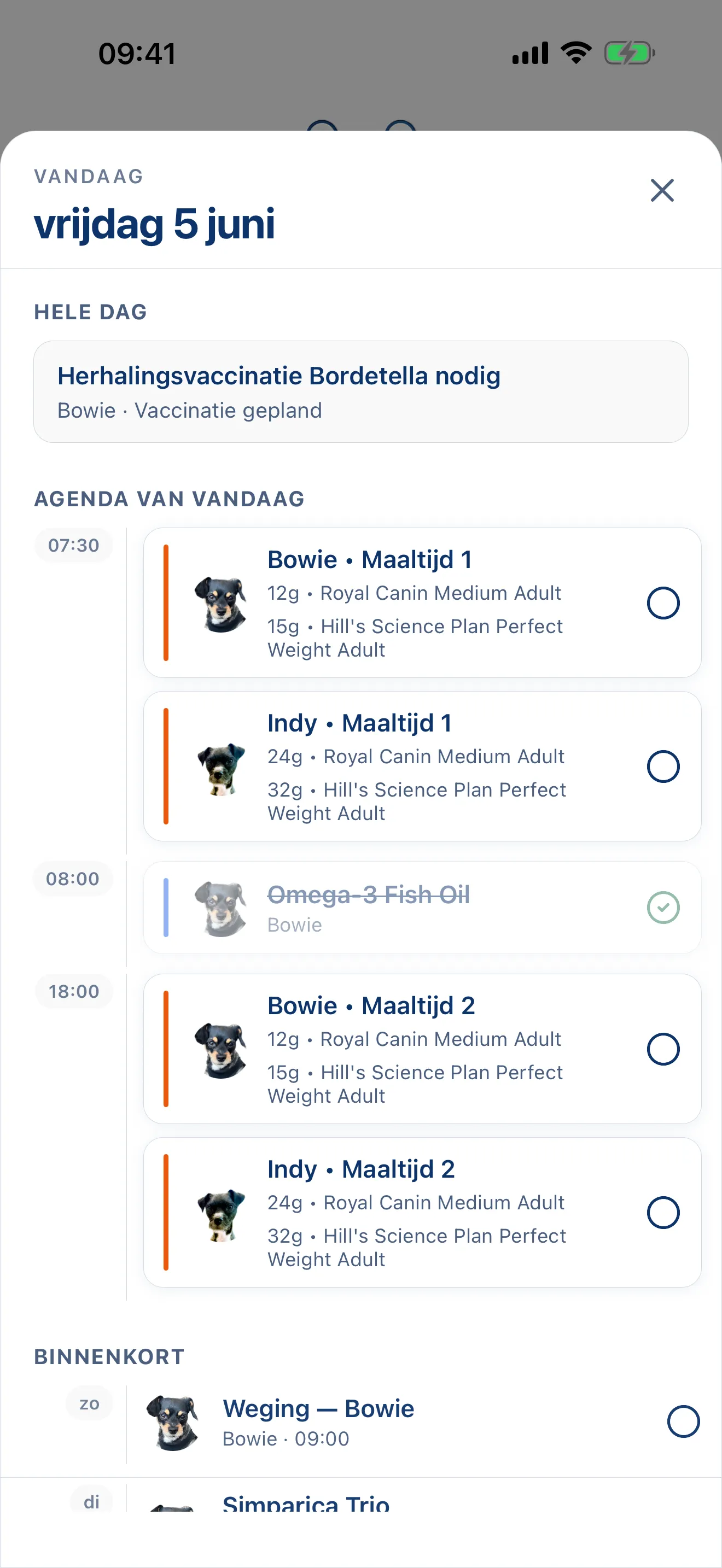
Task: Uncheck the completed Omega-3 Fish Oil
Action: pos(663,908)
